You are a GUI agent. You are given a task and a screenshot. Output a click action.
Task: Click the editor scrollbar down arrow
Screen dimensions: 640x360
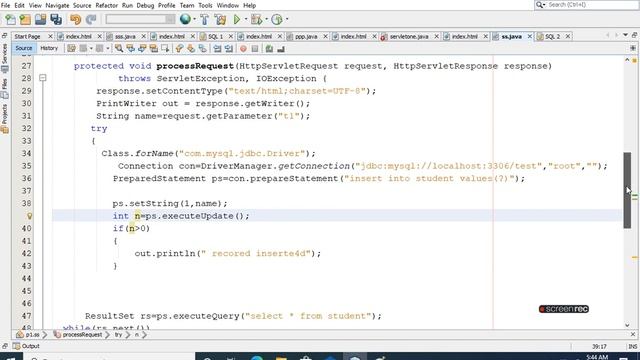pyautogui.click(x=627, y=325)
